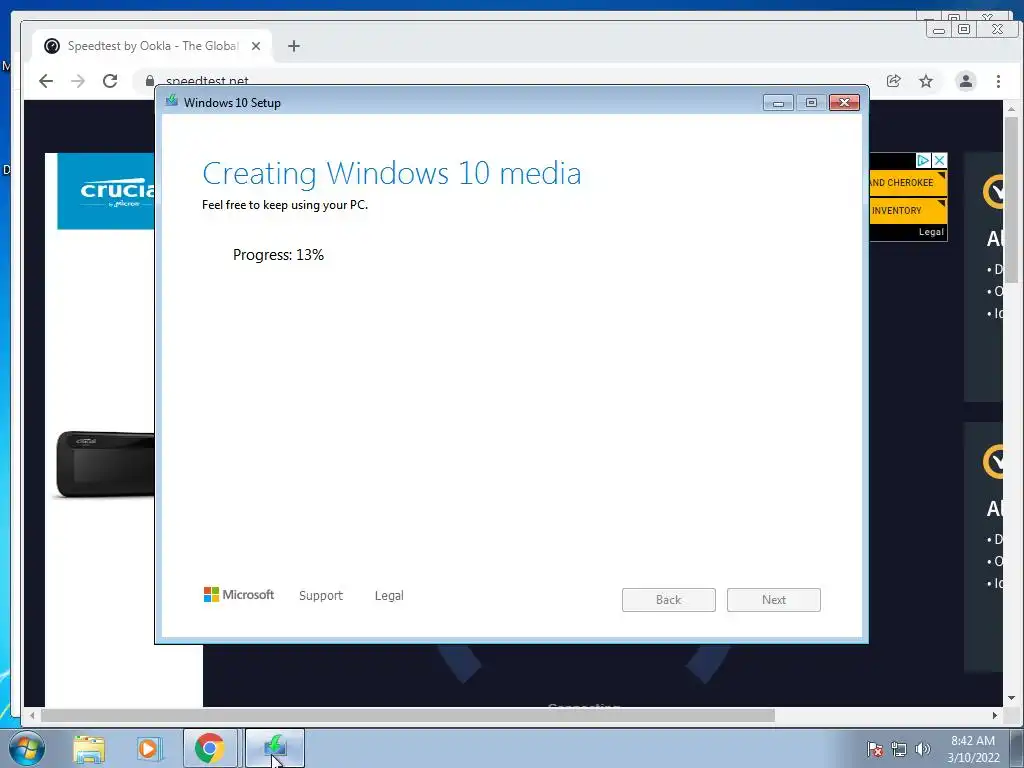Screen dimensions: 1024x768
Task: Open Windows Explorer from the taskbar
Action: pyautogui.click(x=89, y=748)
